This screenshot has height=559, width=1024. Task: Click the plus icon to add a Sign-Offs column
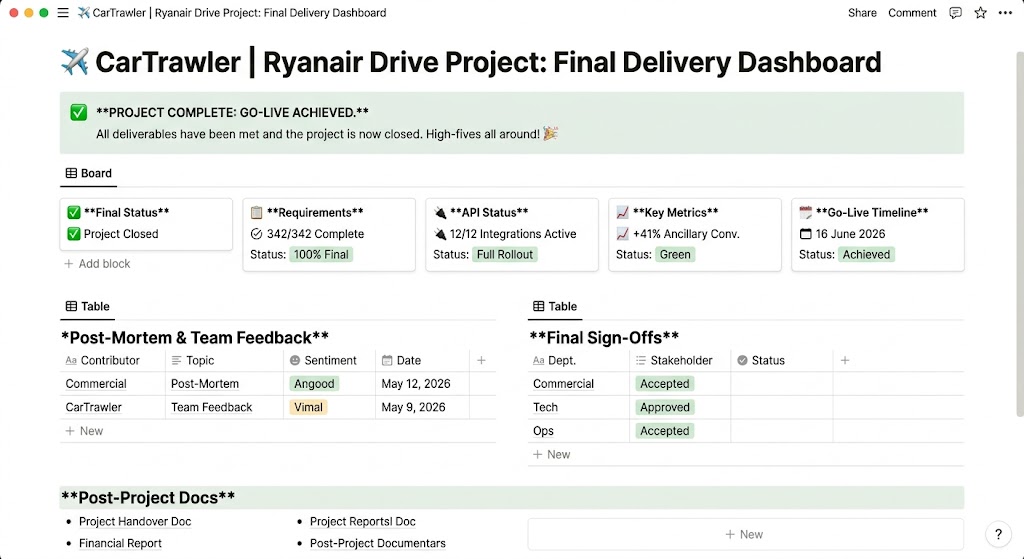(x=844, y=360)
